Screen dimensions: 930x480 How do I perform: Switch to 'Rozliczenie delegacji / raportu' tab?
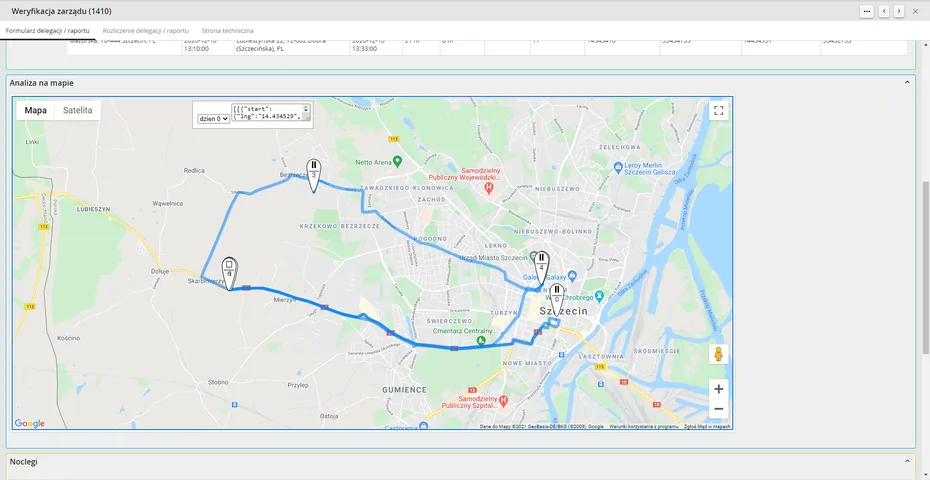[145, 30]
